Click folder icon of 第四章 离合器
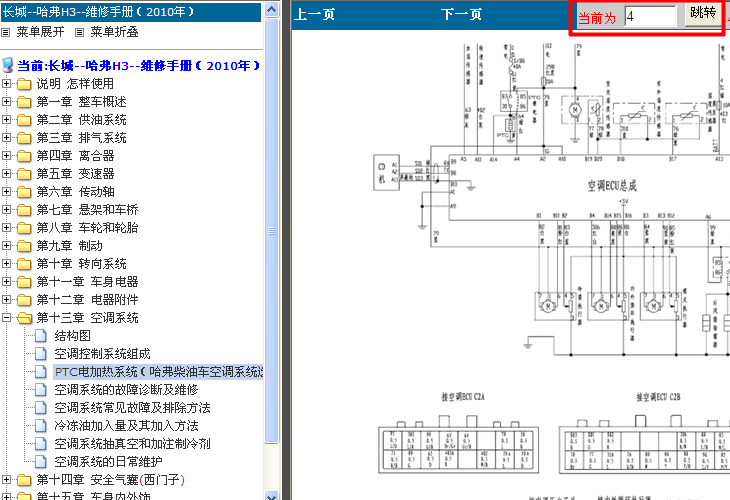730x500 pixels. click(x=24, y=156)
